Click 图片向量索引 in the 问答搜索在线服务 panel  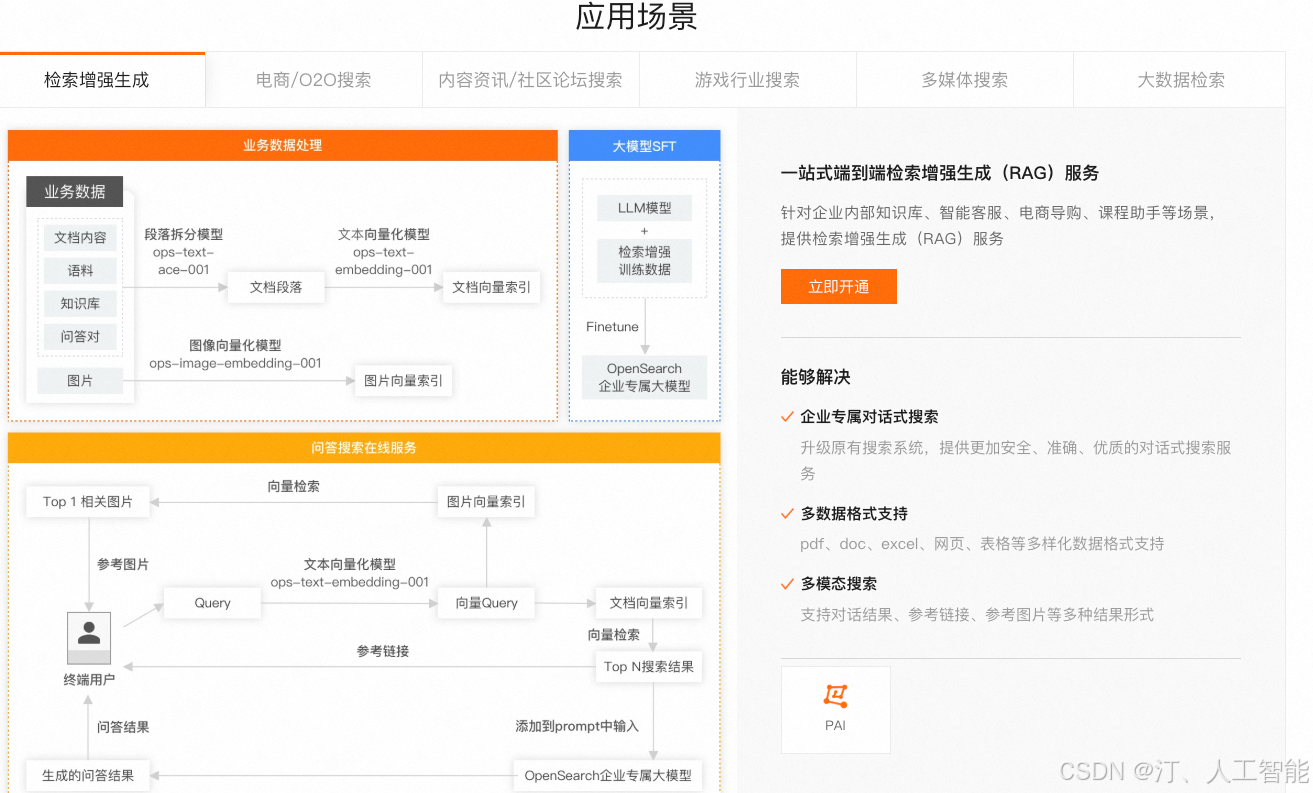pos(486,502)
